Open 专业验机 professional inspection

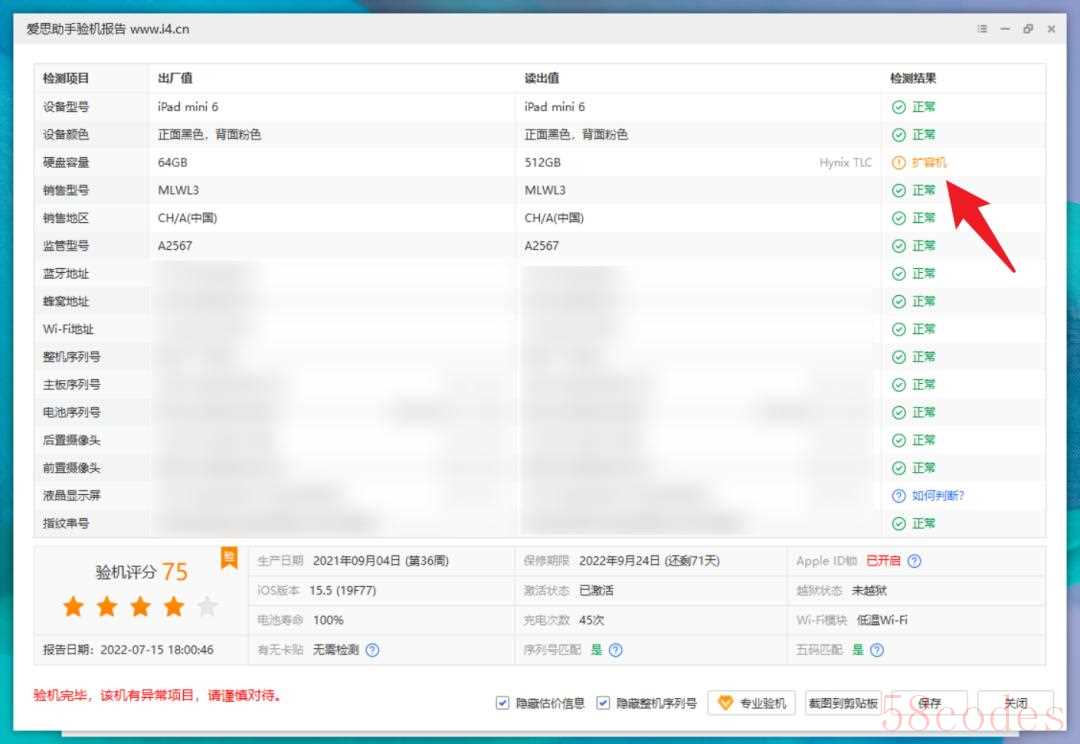[x=751, y=703]
